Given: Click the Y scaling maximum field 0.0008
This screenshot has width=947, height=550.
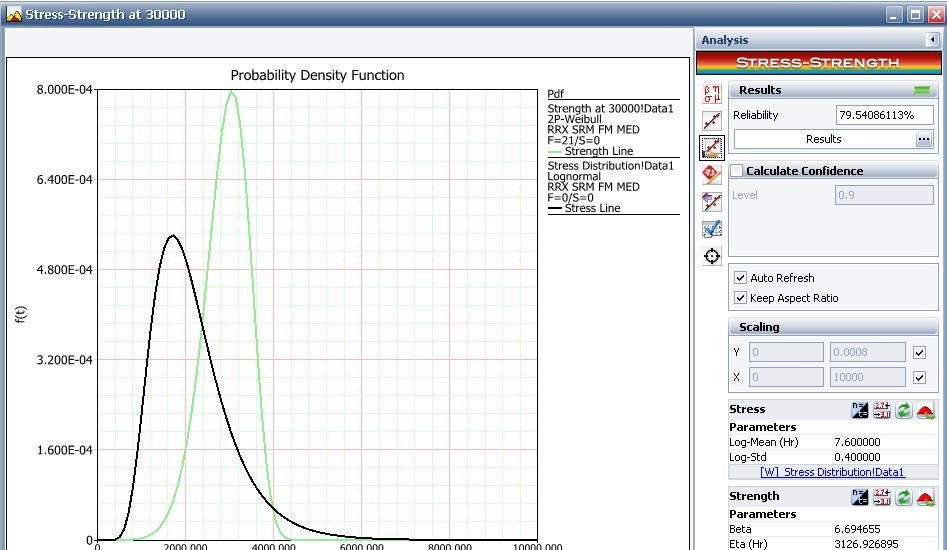Looking at the screenshot, I should [867, 352].
